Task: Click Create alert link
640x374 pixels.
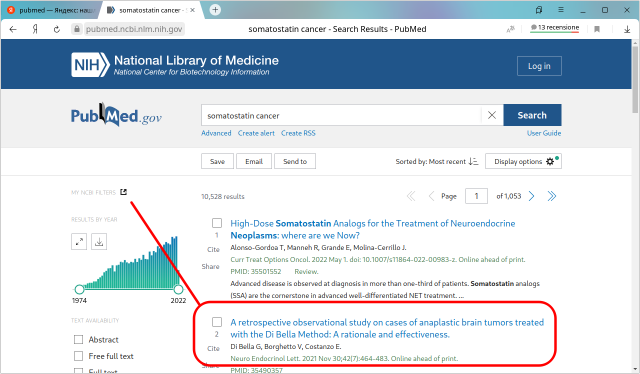Action: coord(256,133)
